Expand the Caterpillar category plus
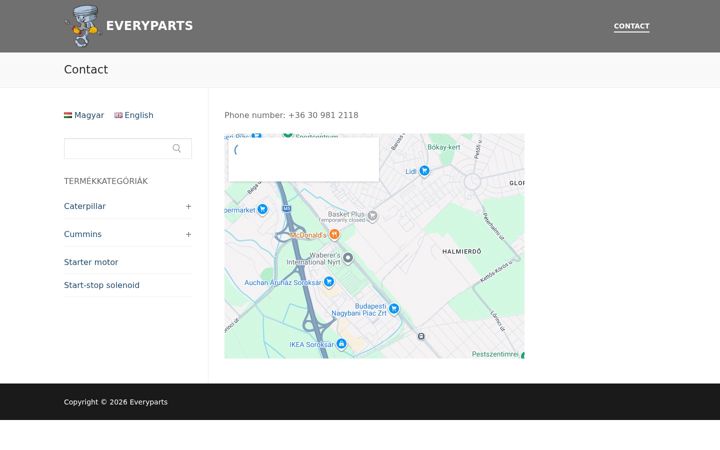 [x=188, y=207]
